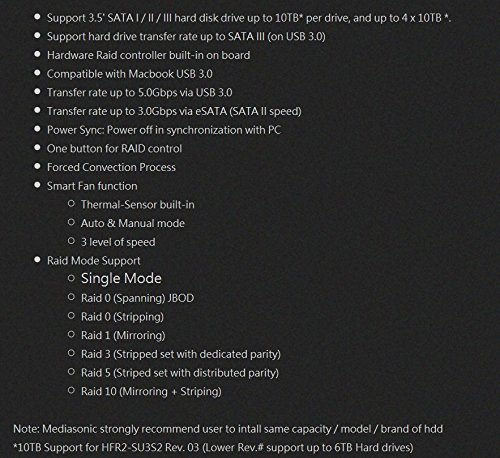Viewport: 500px width, 458px height.
Task: Click the hollow bullet next to 'Thermal-Sensor built-in'
Action: [x=71, y=203]
